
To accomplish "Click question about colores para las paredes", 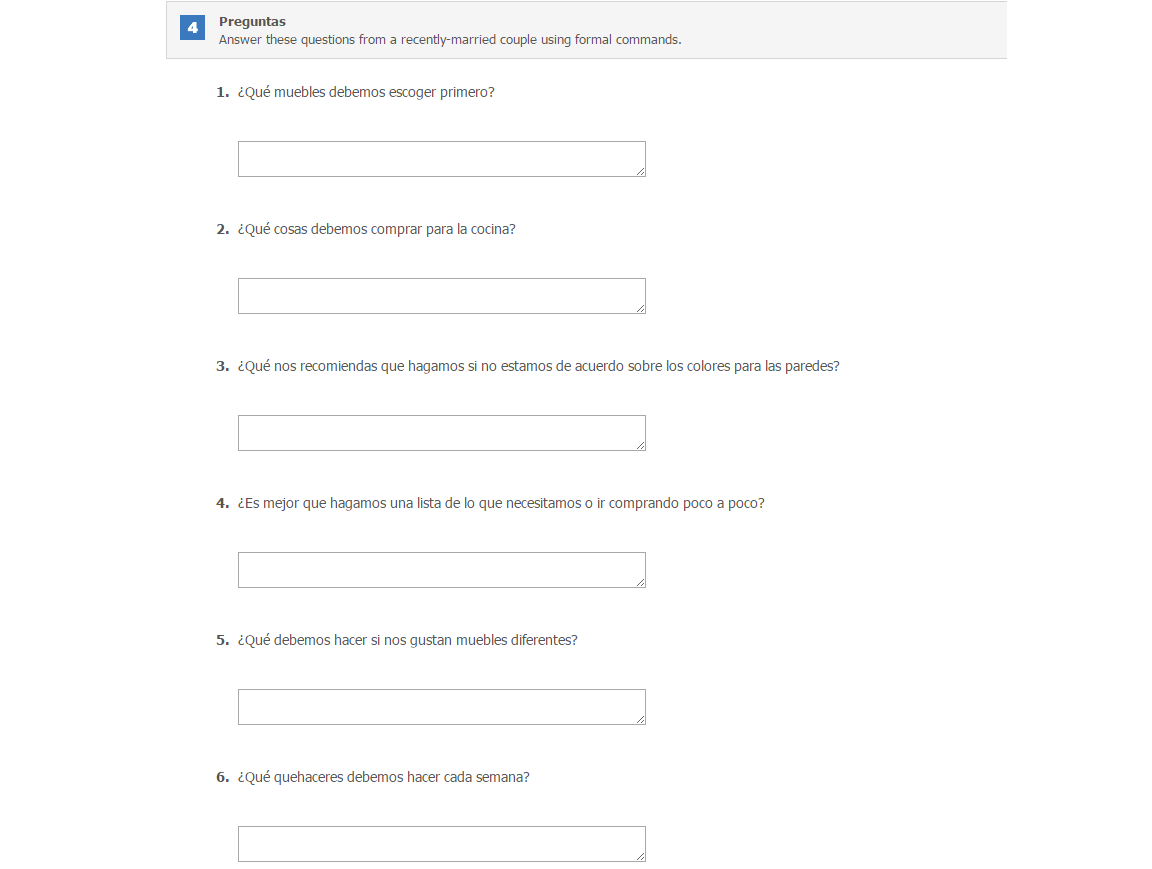I will [539, 366].
